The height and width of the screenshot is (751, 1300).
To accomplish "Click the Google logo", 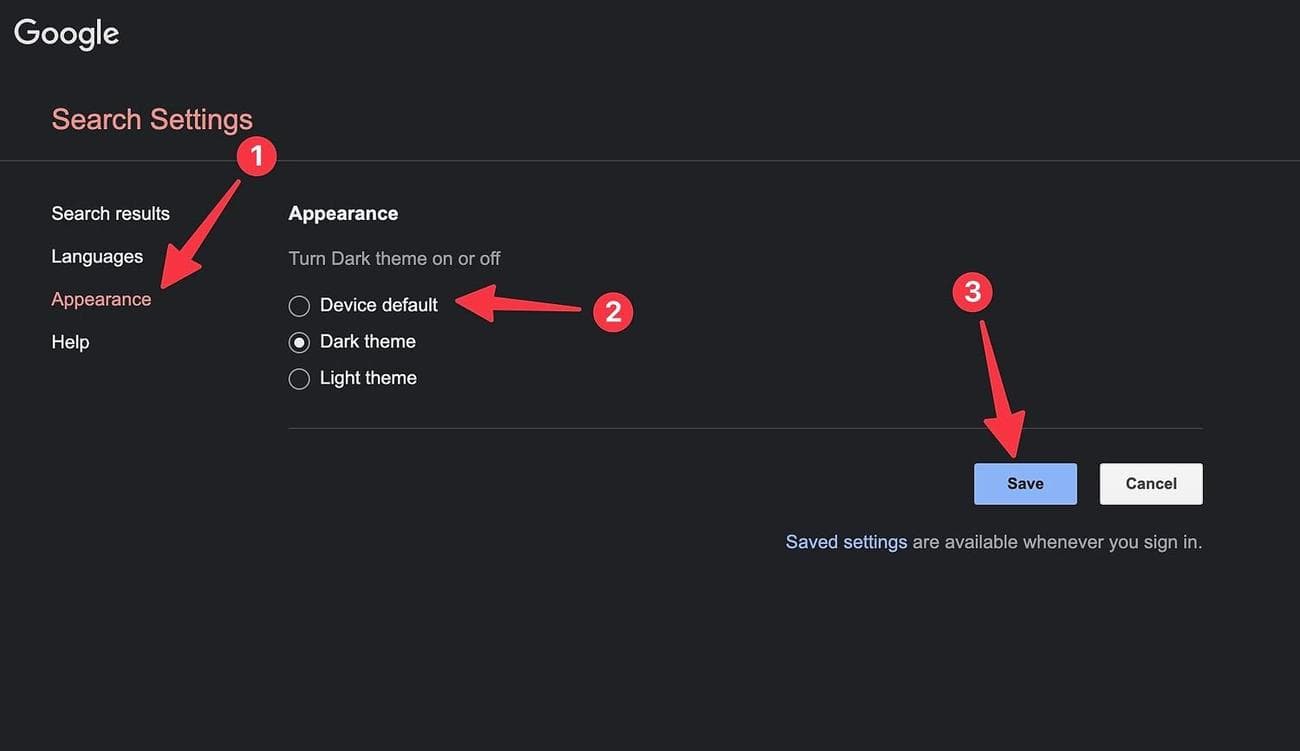I will 66,33.
